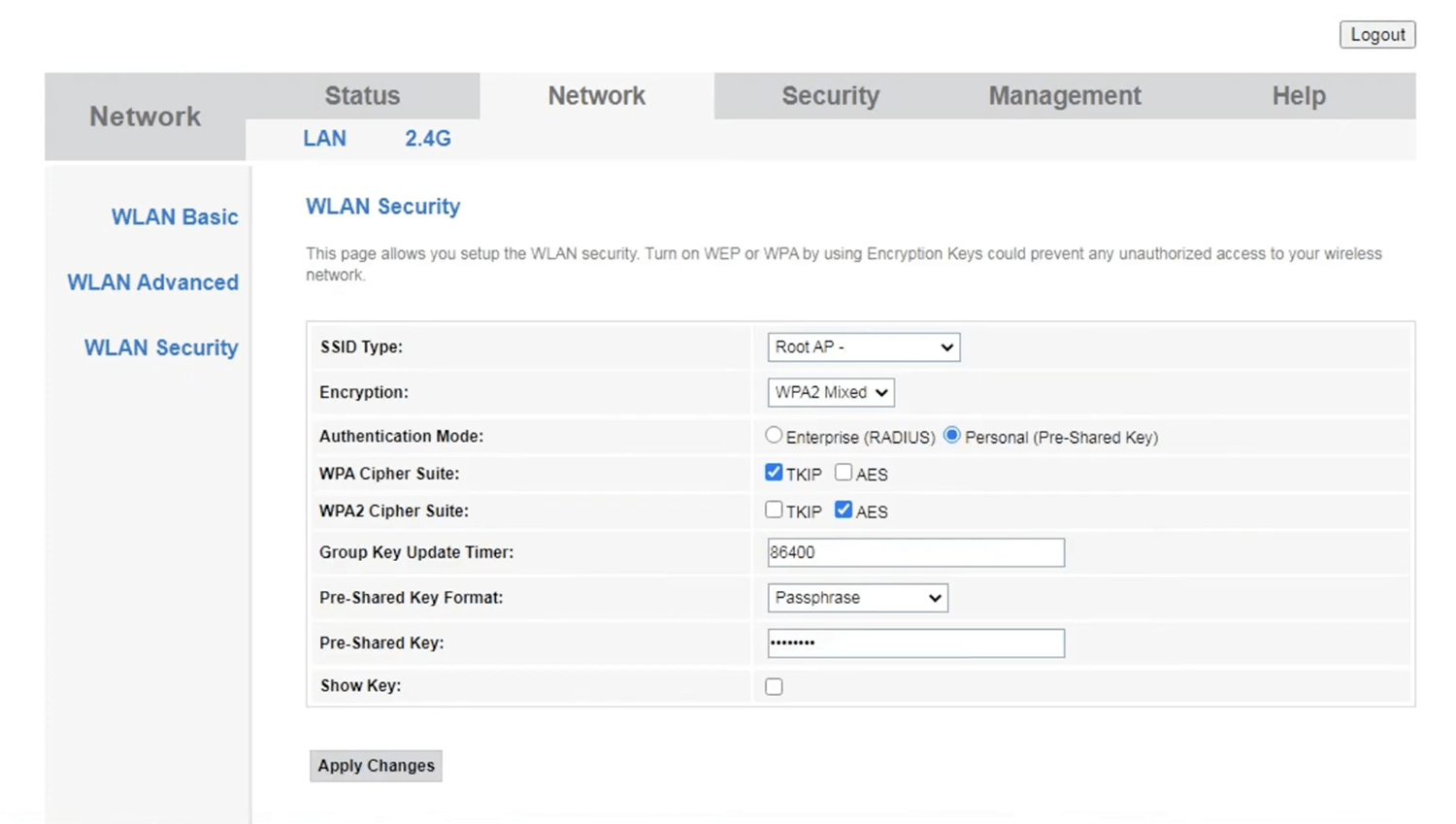Image resolution: width=1456 pixels, height=824 pixels.
Task: Click the Logout button
Action: (x=1376, y=35)
